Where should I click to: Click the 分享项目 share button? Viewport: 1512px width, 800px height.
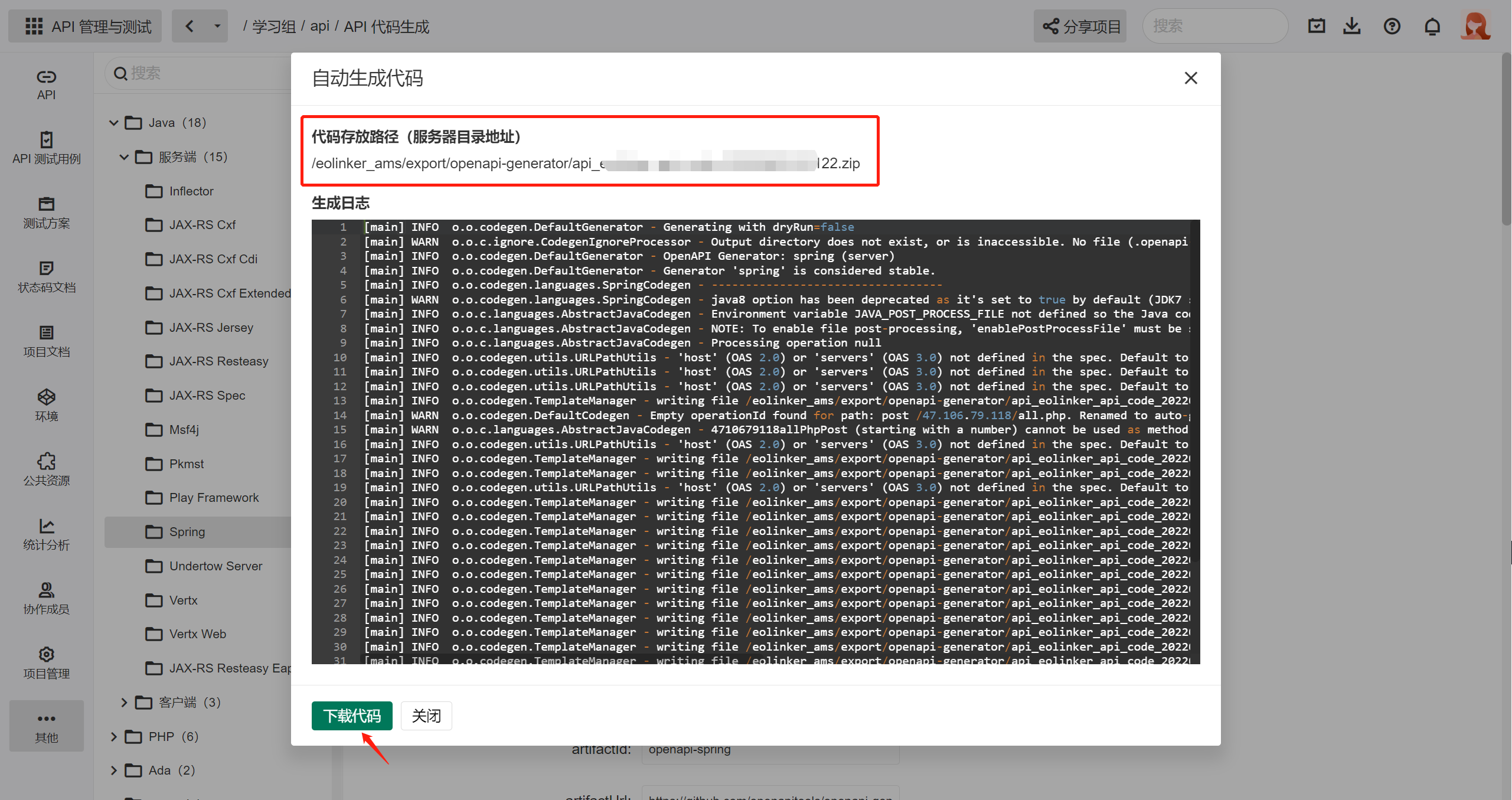pos(1080,27)
